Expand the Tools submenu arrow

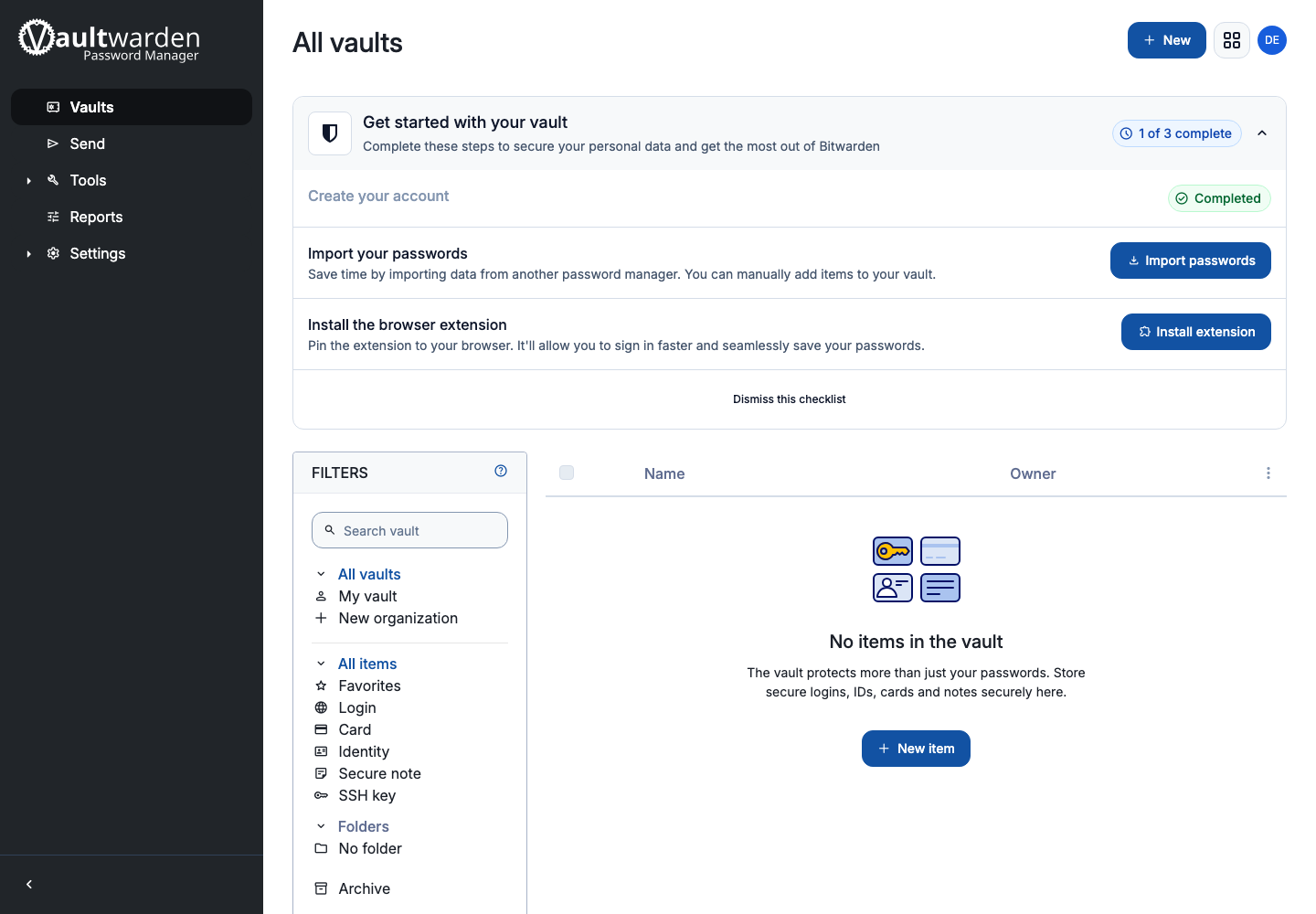[29, 181]
